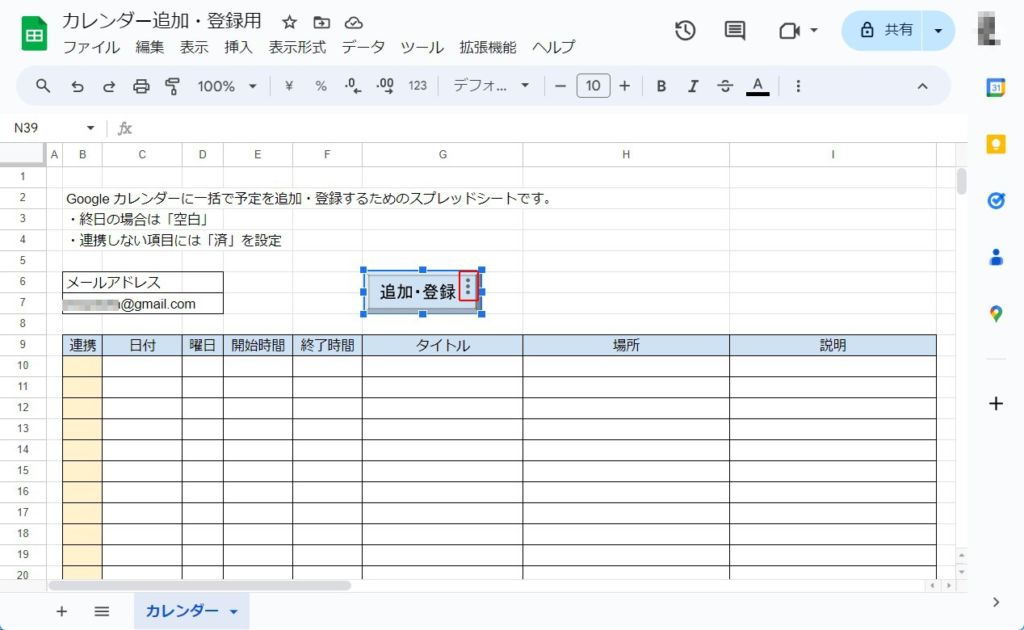The image size is (1024, 630).
Task: Open the 100% zoom dropdown
Action: (x=227, y=86)
